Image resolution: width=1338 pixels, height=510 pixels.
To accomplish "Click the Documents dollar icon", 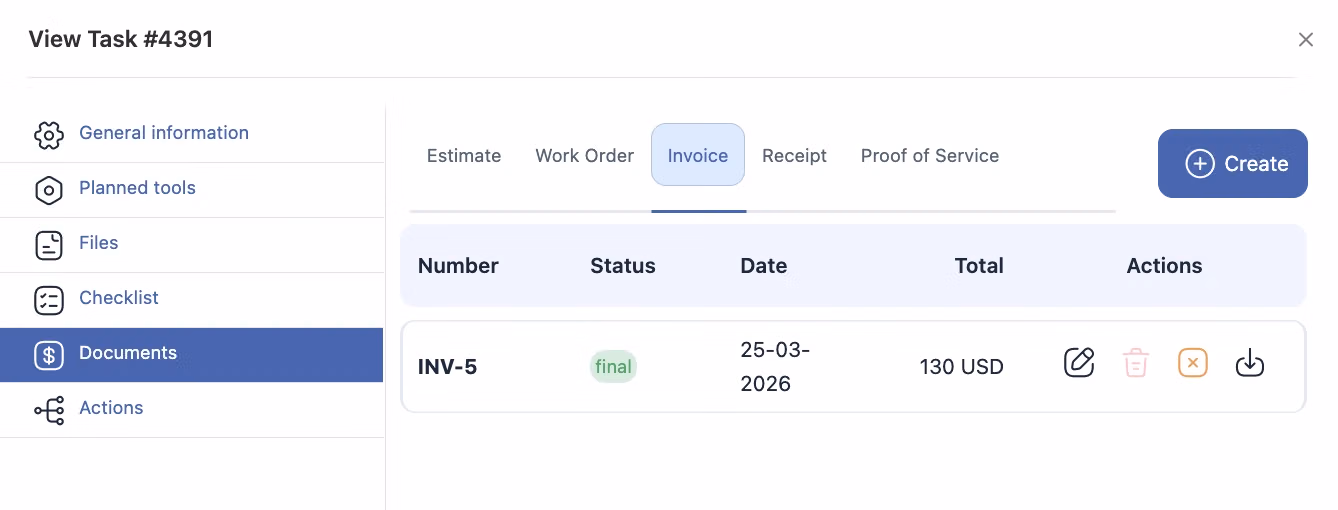I will click(49, 355).
